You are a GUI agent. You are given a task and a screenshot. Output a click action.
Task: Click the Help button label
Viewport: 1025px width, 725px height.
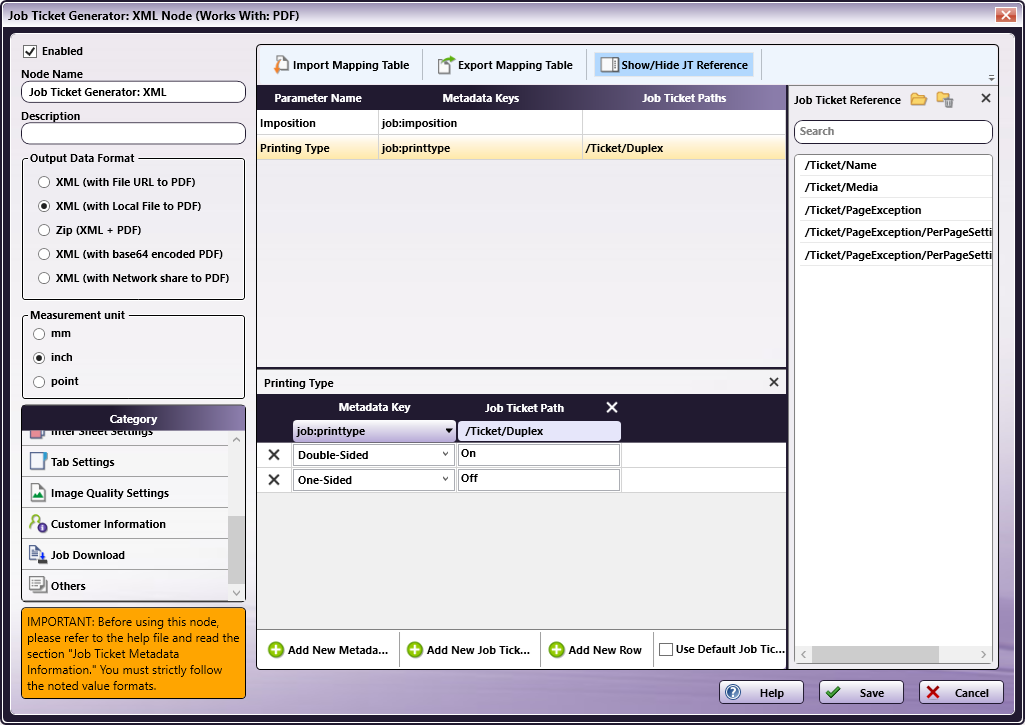pos(771,693)
